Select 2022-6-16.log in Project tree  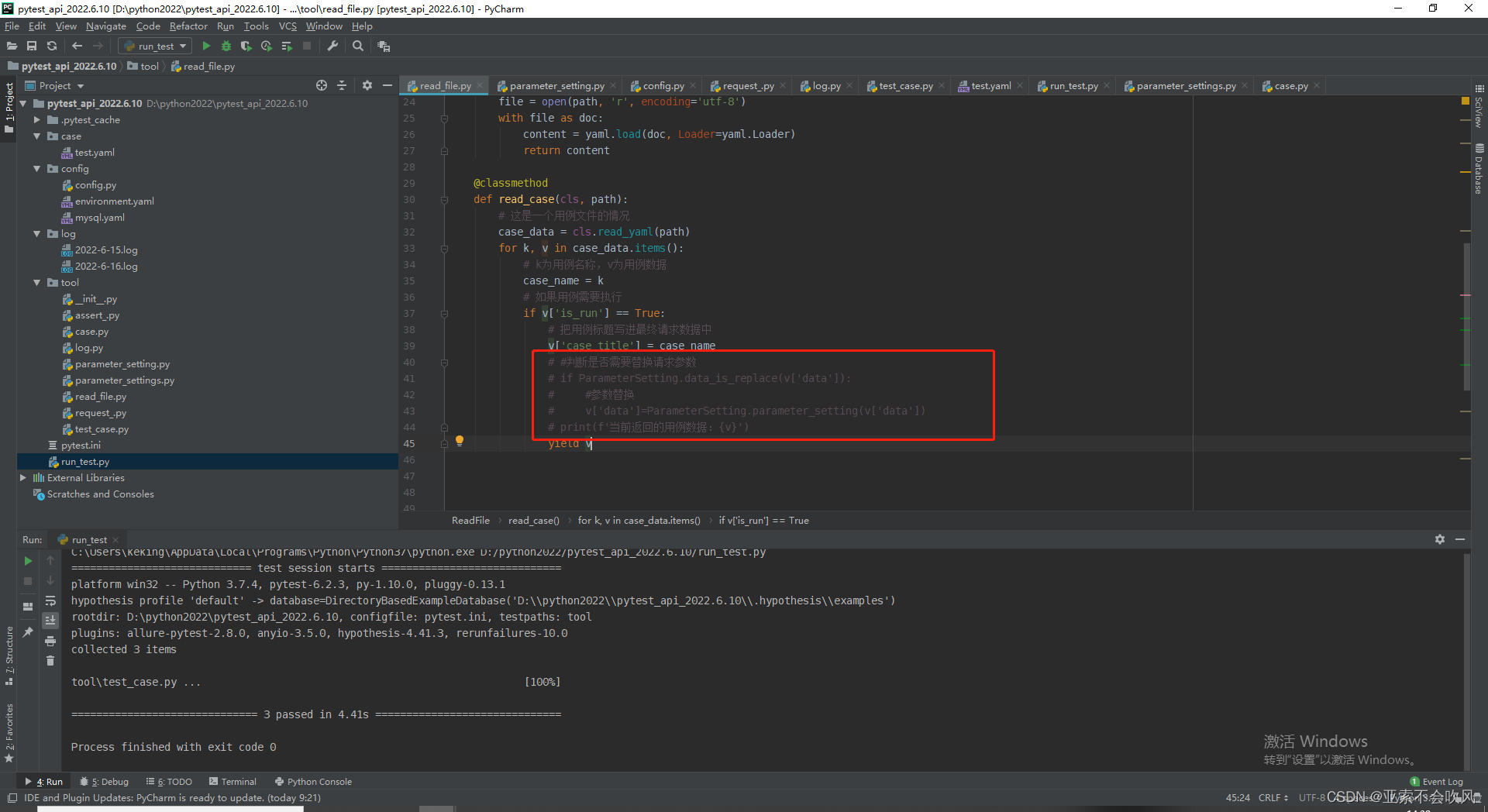click(x=106, y=267)
